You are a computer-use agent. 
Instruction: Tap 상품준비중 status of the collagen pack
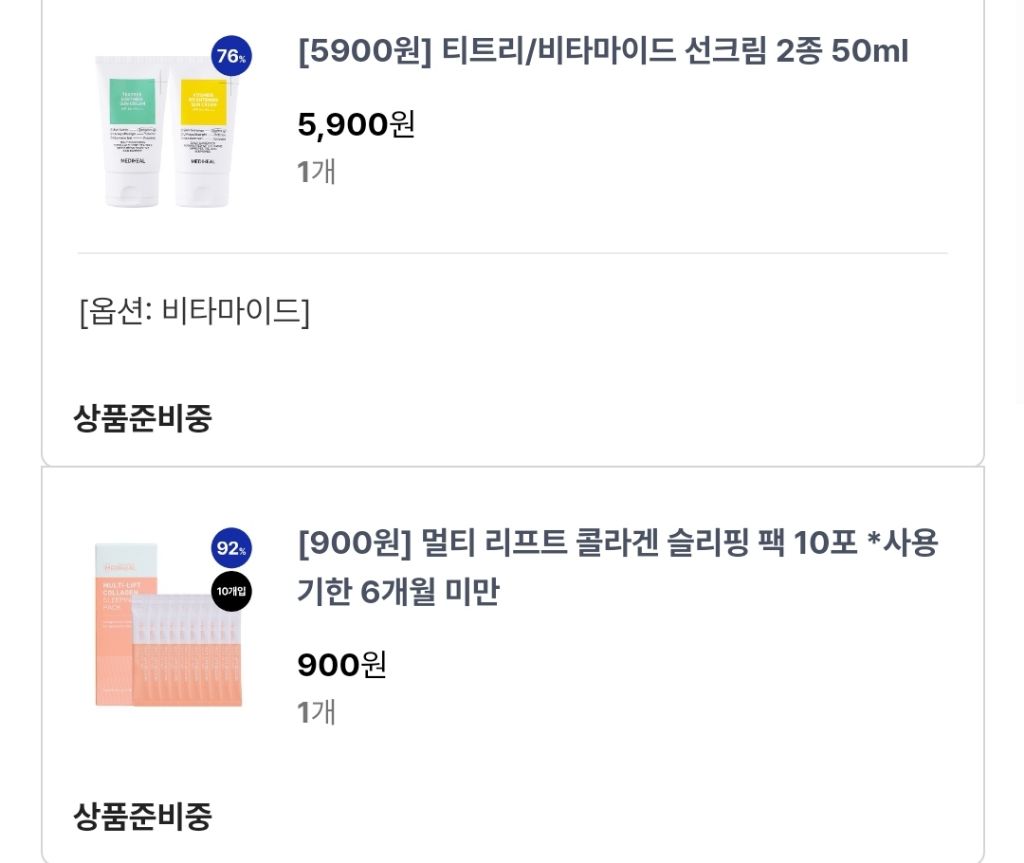click(x=142, y=816)
